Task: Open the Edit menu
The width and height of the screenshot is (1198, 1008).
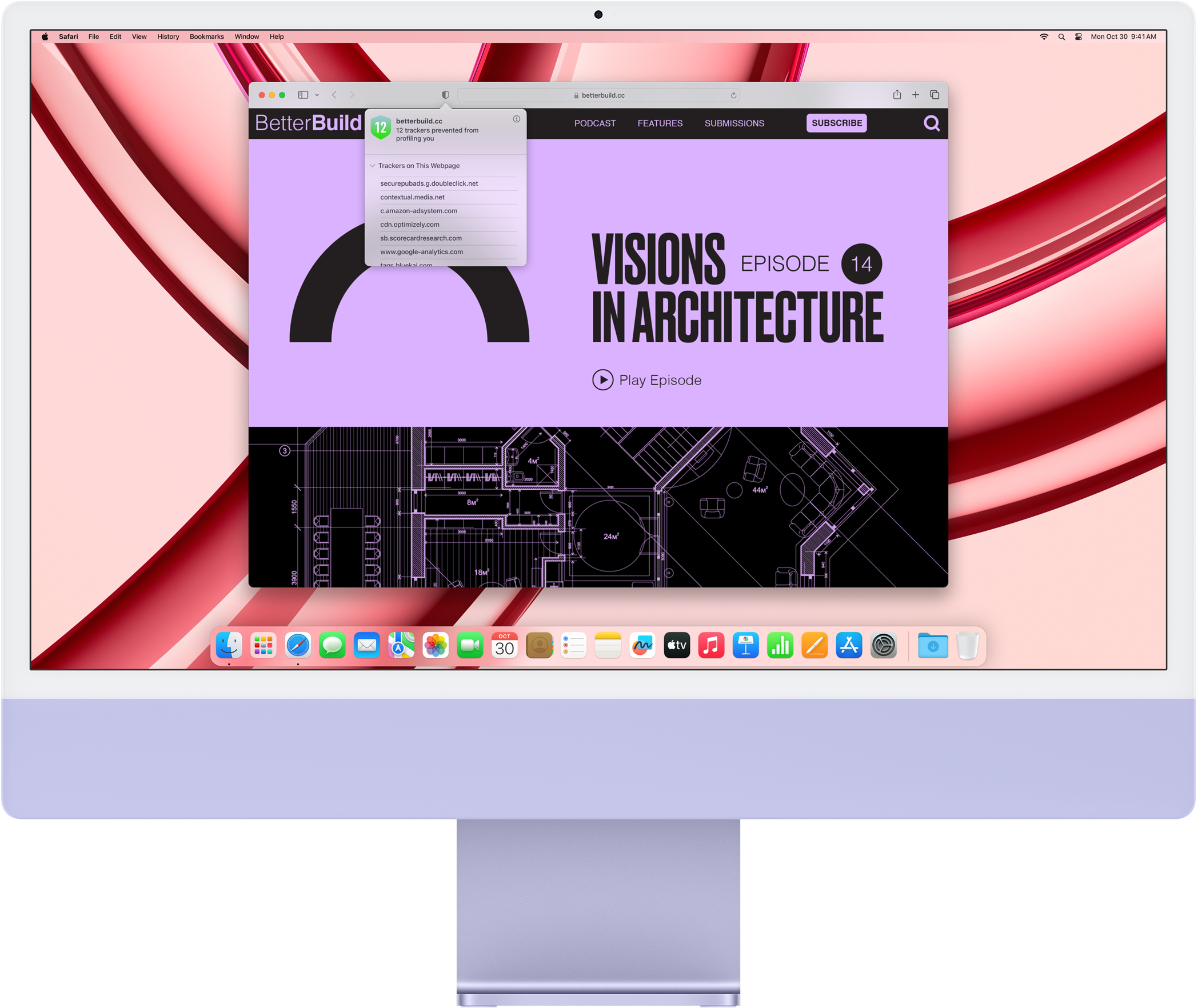Action: point(115,37)
